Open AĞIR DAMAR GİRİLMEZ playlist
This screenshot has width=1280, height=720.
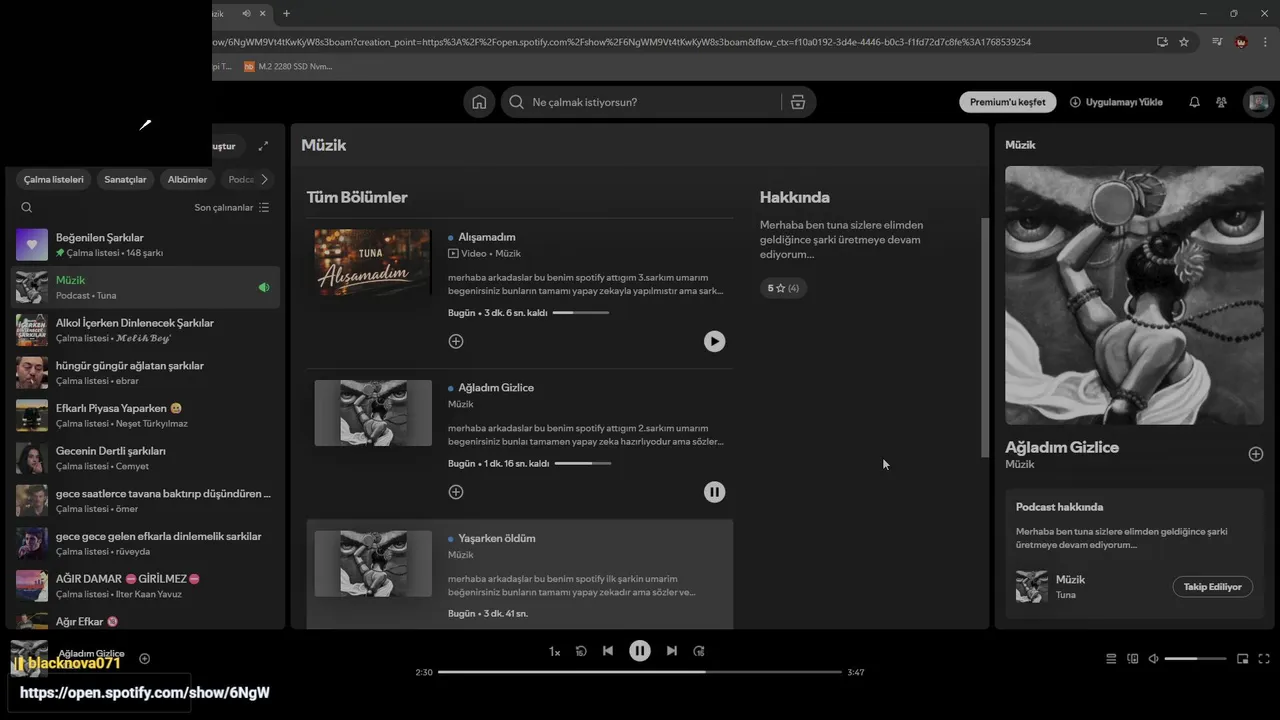click(146, 586)
